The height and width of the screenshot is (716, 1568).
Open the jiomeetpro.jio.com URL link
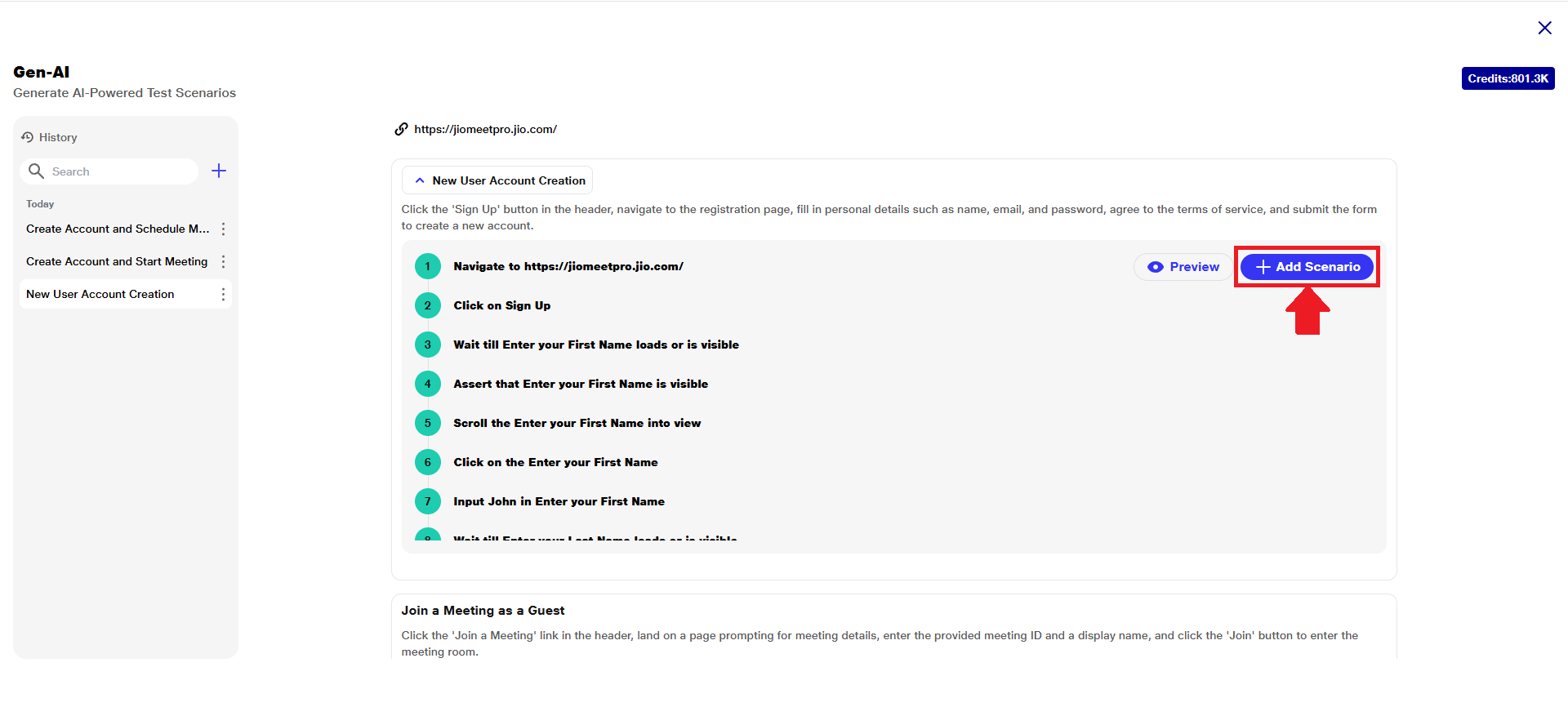point(485,129)
